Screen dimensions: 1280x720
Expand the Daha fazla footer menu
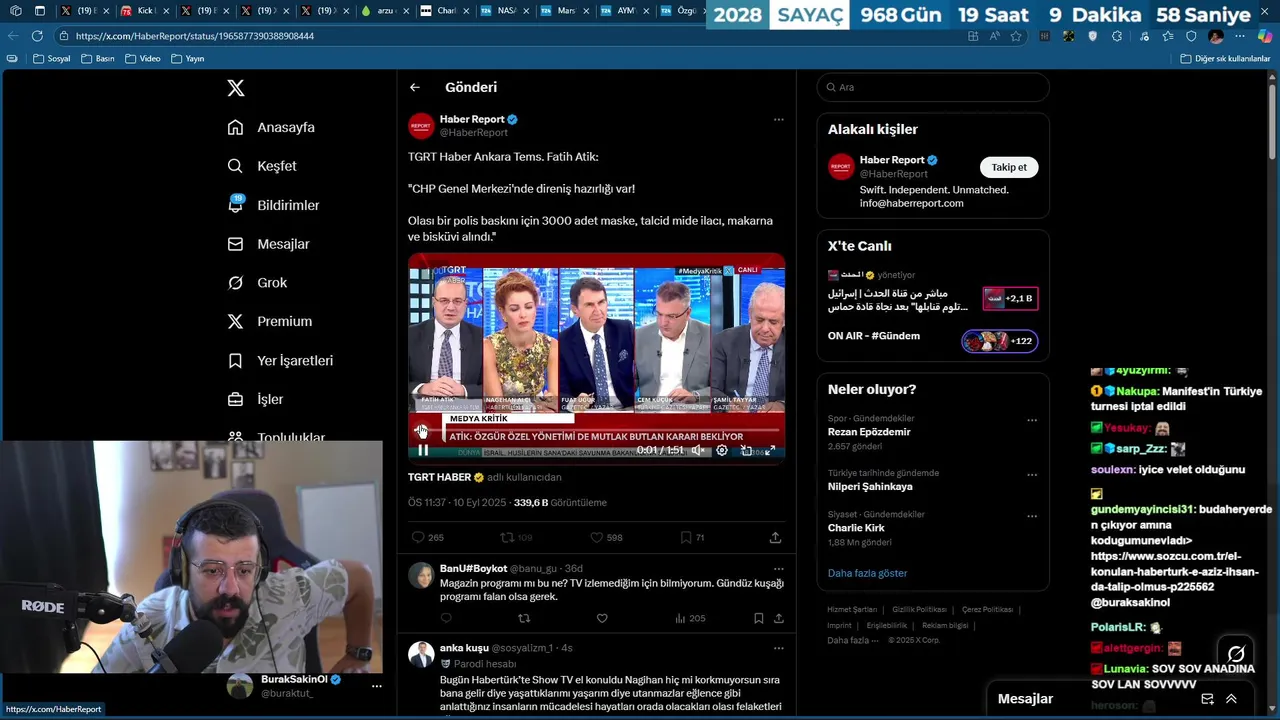click(x=852, y=640)
